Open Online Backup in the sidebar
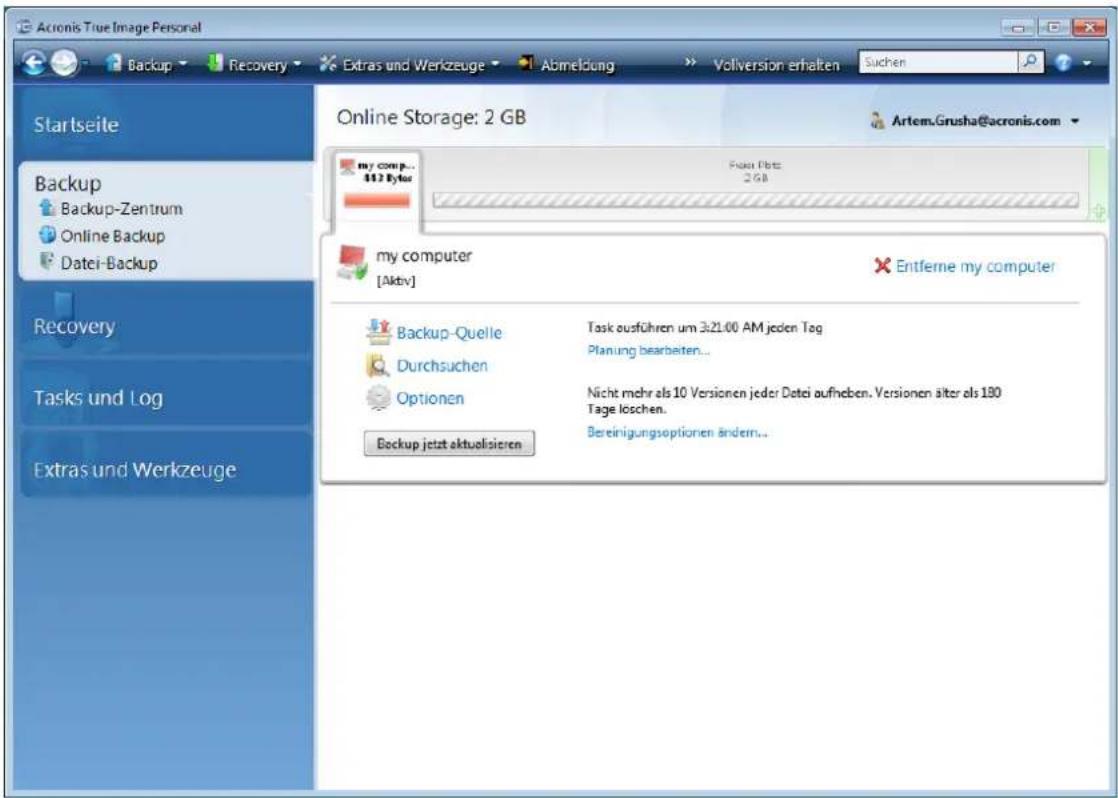 pyautogui.click(x=113, y=235)
